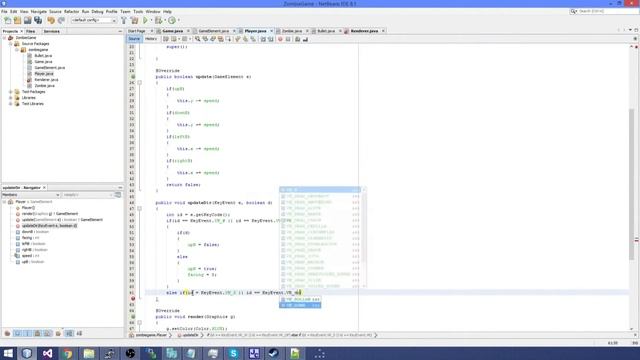This screenshot has width=640, height=360.
Task: Click the Profile Project icon
Action: click(172, 20)
